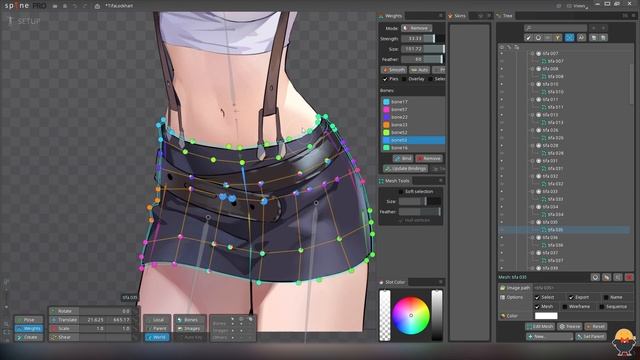Collapse the sfa 007 slot node
This screenshot has width=640, height=360.
click(532, 53)
